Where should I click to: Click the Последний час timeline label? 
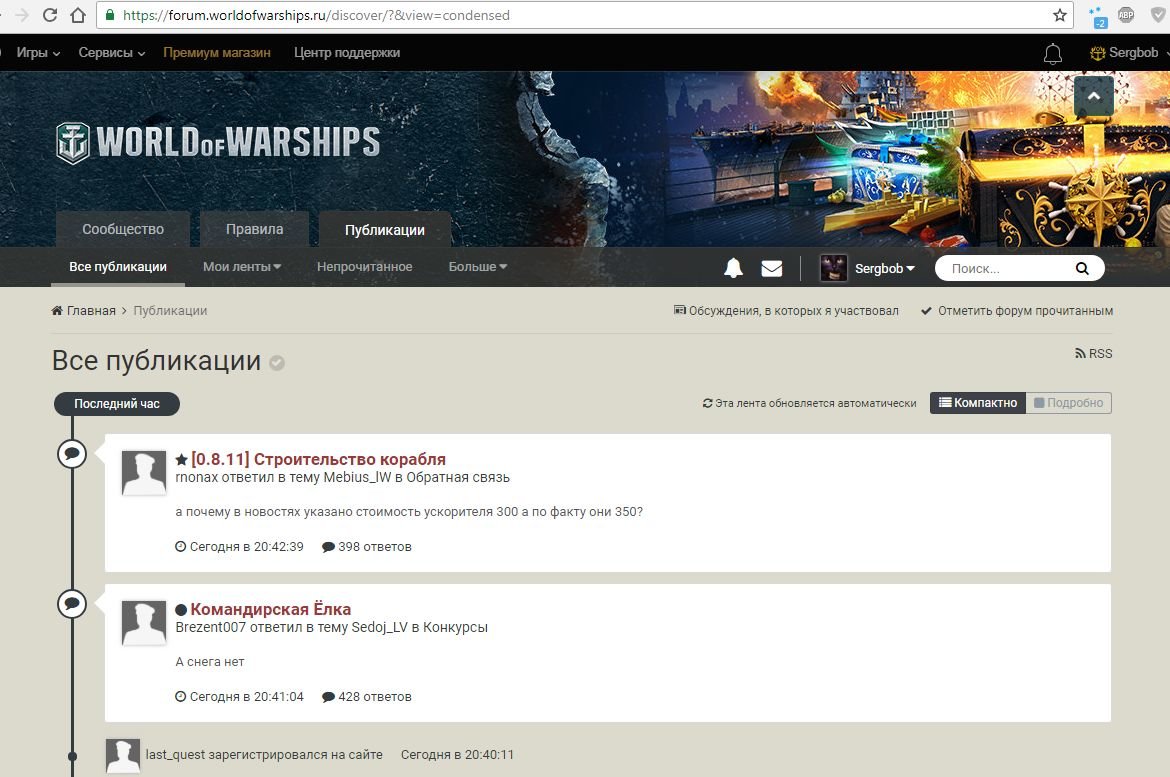click(x=117, y=404)
